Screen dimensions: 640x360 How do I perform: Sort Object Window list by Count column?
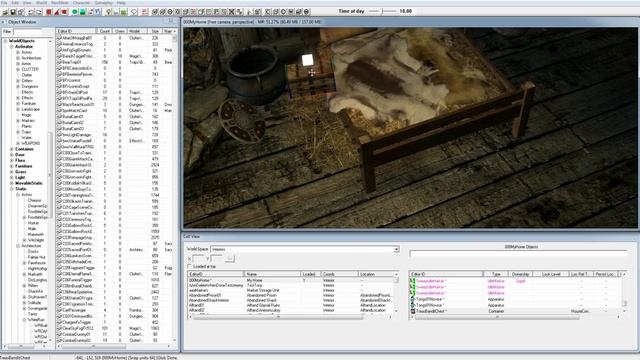(104, 31)
